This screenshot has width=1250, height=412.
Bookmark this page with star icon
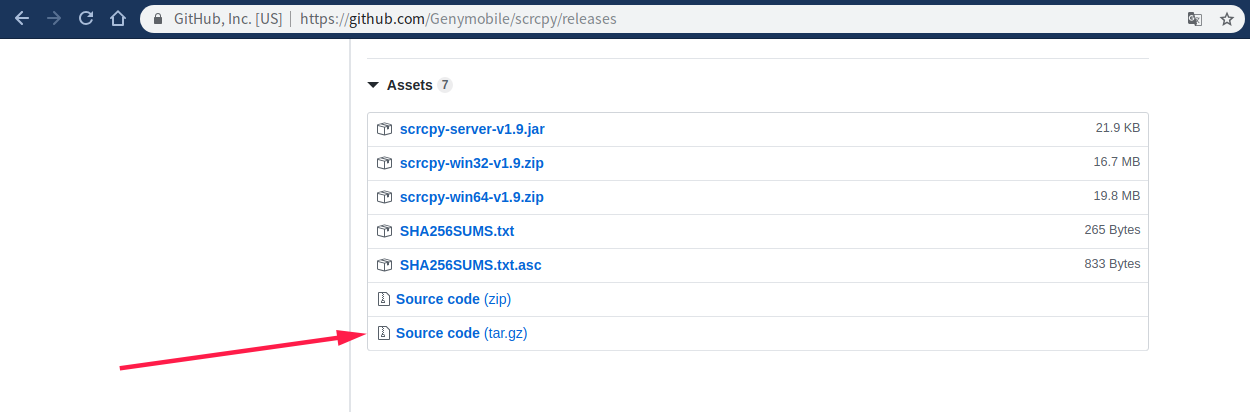pyautogui.click(x=1227, y=19)
